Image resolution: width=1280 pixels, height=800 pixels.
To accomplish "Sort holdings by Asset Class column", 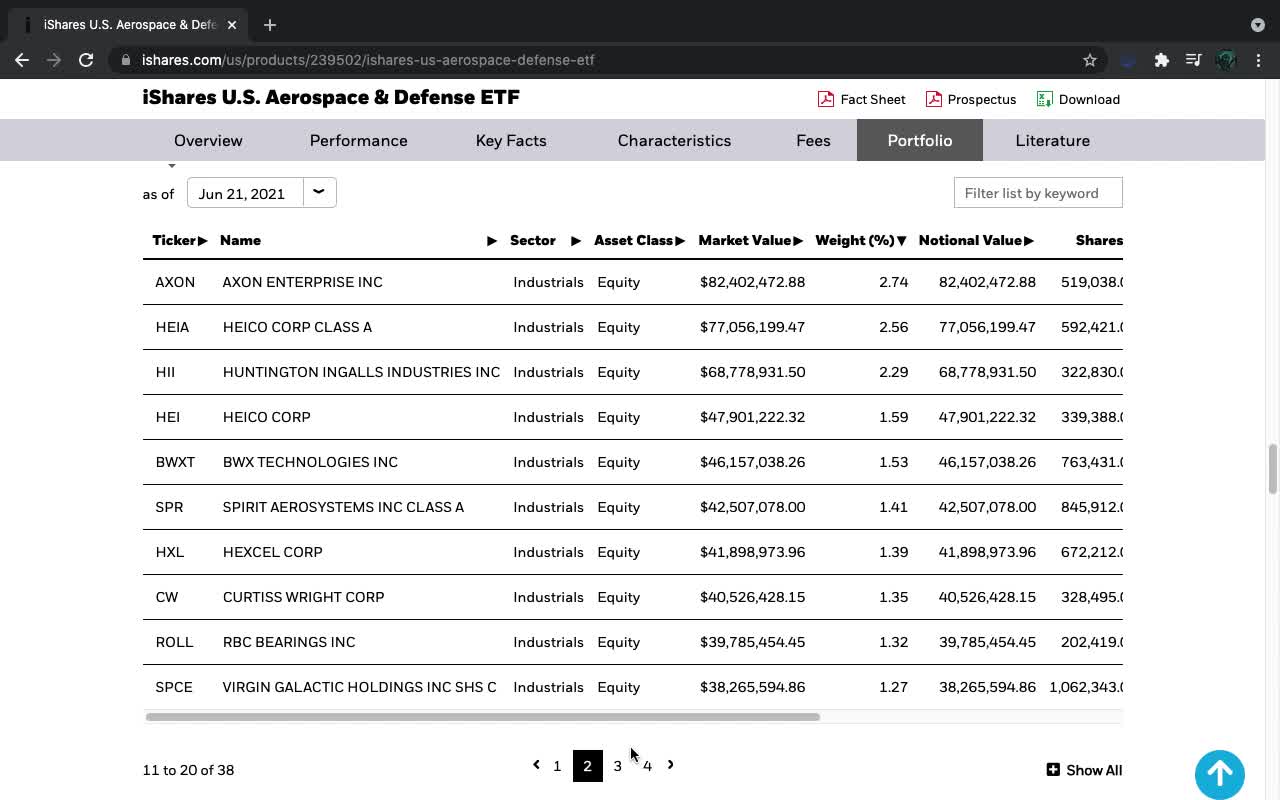I will pyautogui.click(x=639, y=240).
